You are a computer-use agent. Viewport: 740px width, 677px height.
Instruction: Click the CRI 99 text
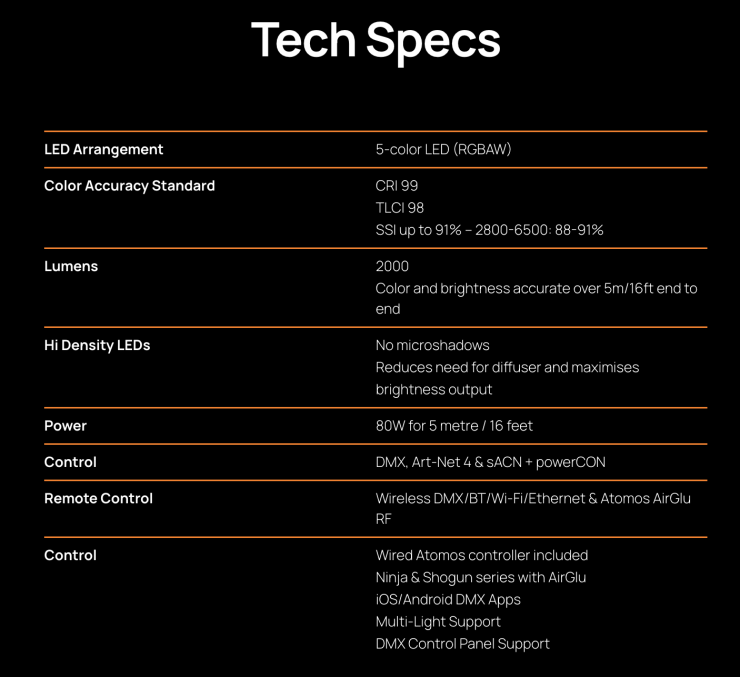tap(397, 186)
